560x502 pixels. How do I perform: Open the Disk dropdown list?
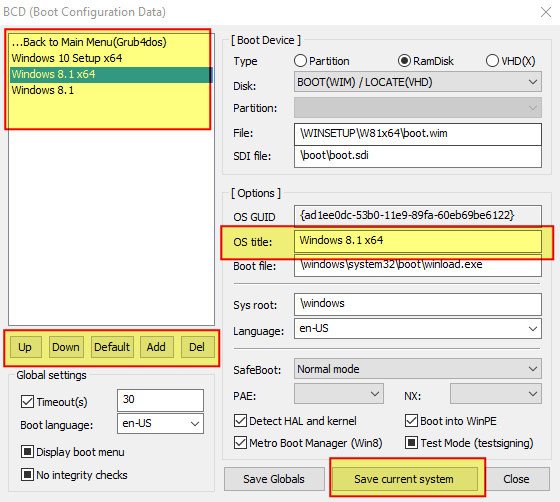(418, 82)
